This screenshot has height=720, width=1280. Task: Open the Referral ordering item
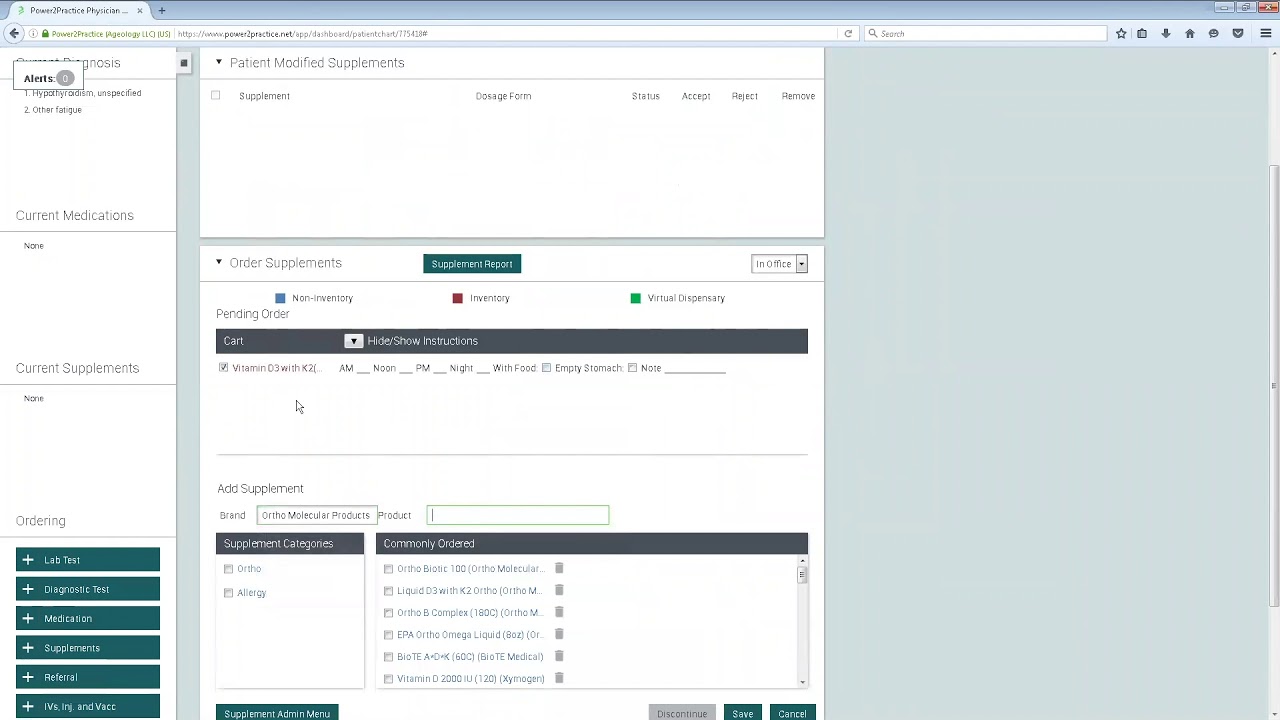88,677
